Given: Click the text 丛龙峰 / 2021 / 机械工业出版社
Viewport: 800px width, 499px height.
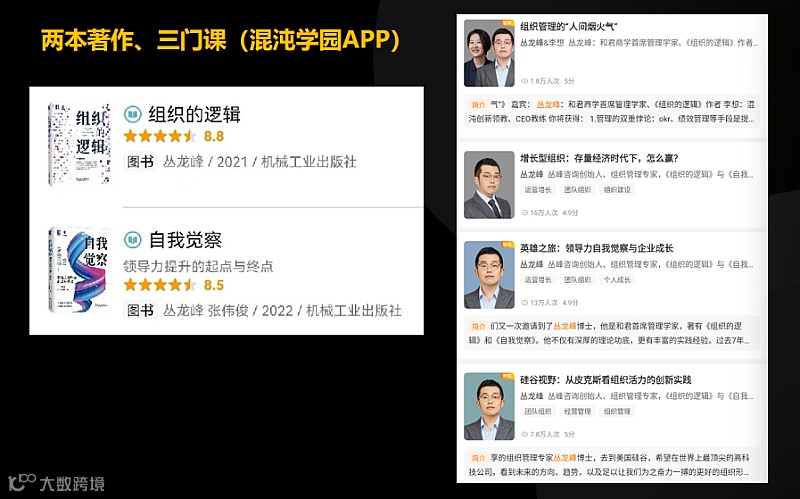Looking at the screenshot, I should 260,162.
